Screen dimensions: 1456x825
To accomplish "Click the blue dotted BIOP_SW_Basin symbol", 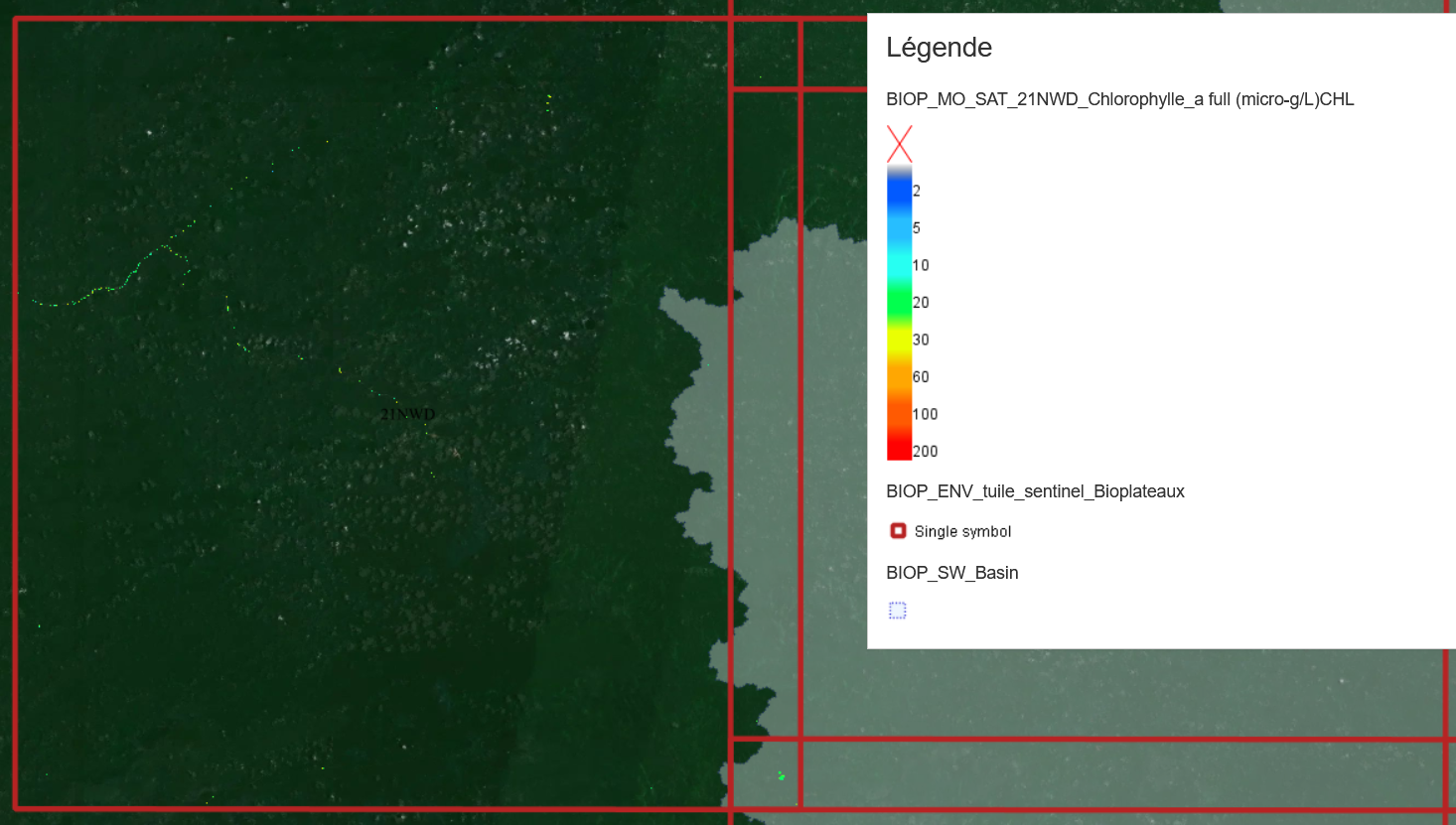I will [898, 611].
